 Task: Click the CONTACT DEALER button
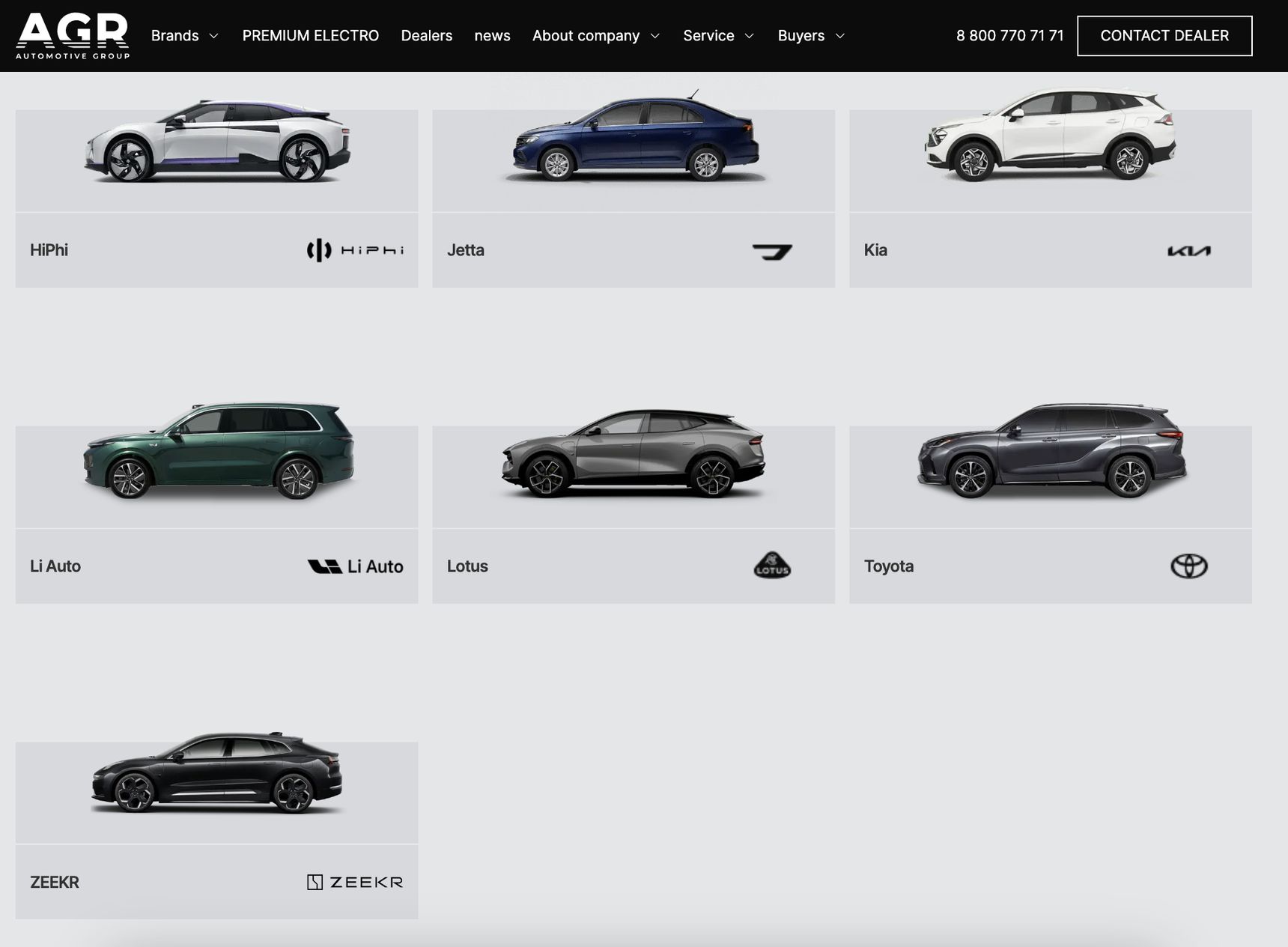point(1164,36)
